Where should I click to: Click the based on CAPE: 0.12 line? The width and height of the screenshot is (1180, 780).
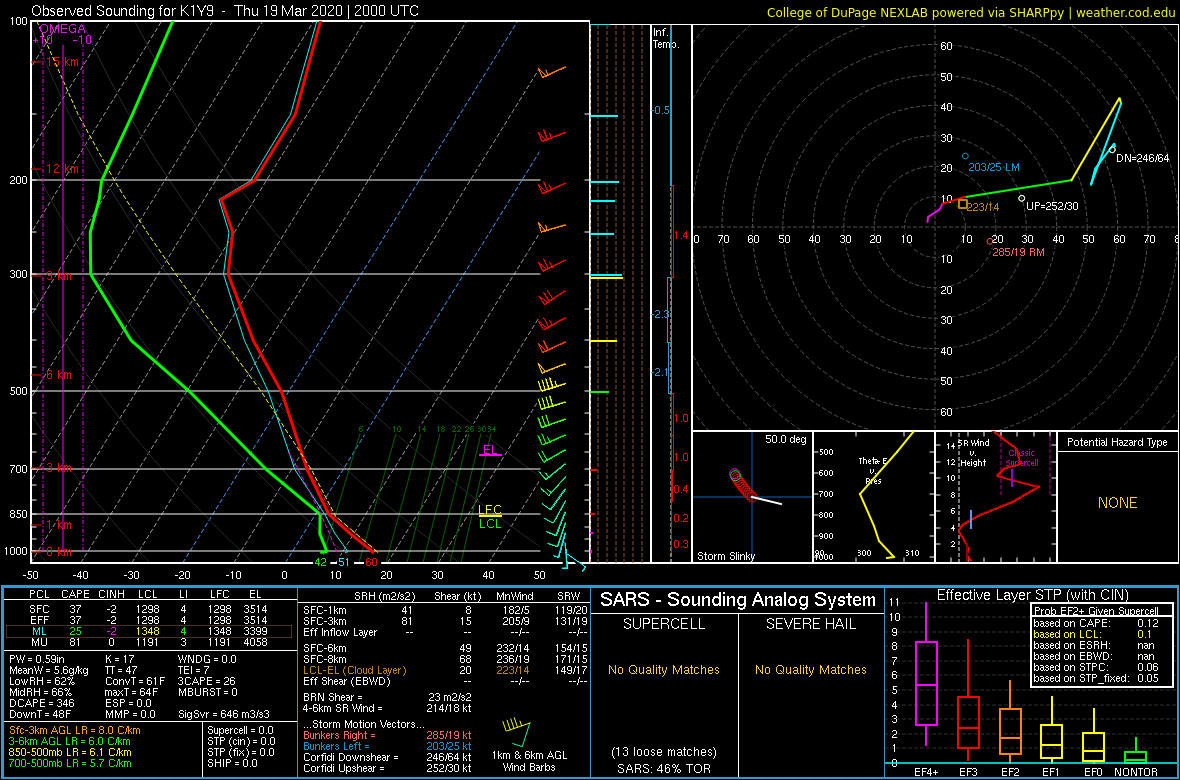click(x=1097, y=623)
